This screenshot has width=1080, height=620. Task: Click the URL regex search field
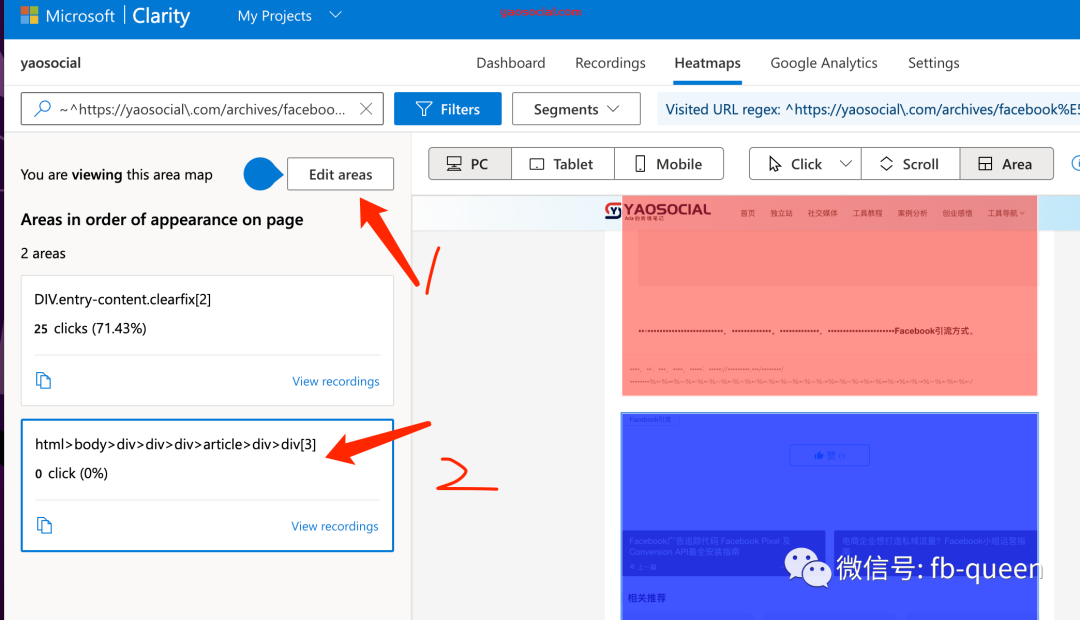[202, 109]
